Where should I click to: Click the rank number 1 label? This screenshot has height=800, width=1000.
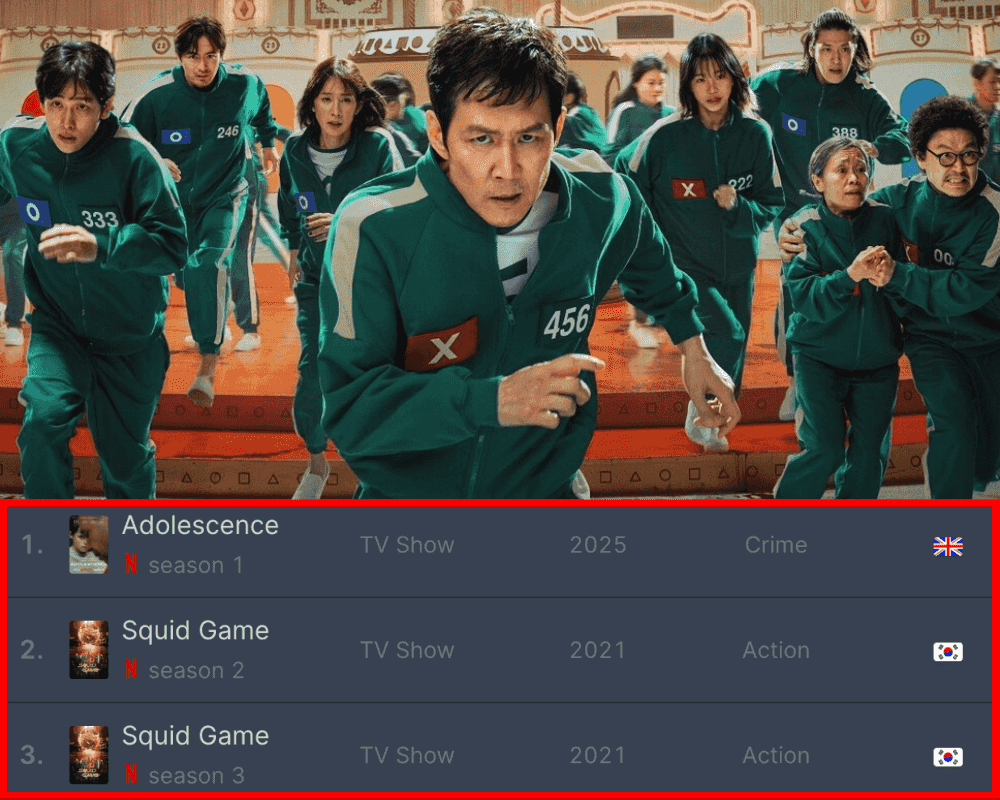[32, 545]
